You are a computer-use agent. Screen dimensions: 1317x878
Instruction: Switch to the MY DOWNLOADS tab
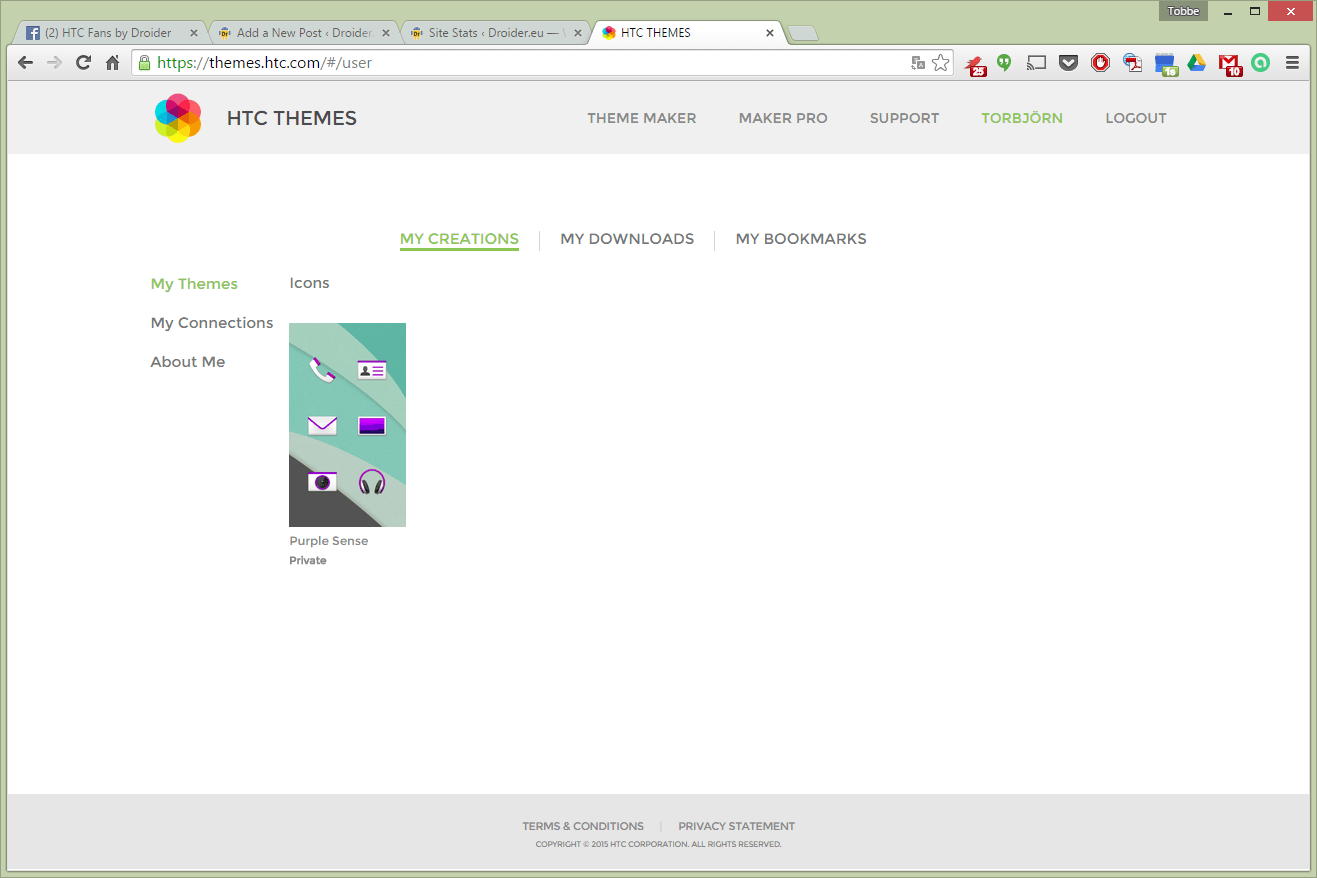point(627,239)
